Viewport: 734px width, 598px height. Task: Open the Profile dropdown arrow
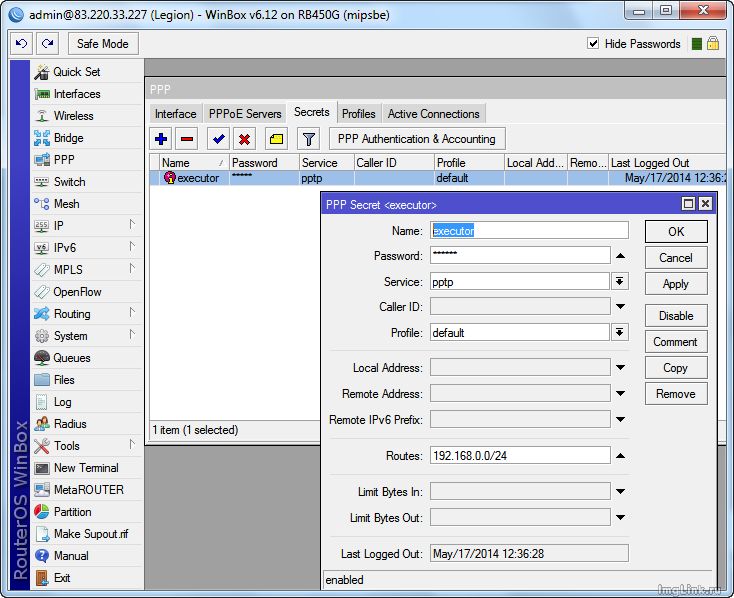tap(619, 332)
